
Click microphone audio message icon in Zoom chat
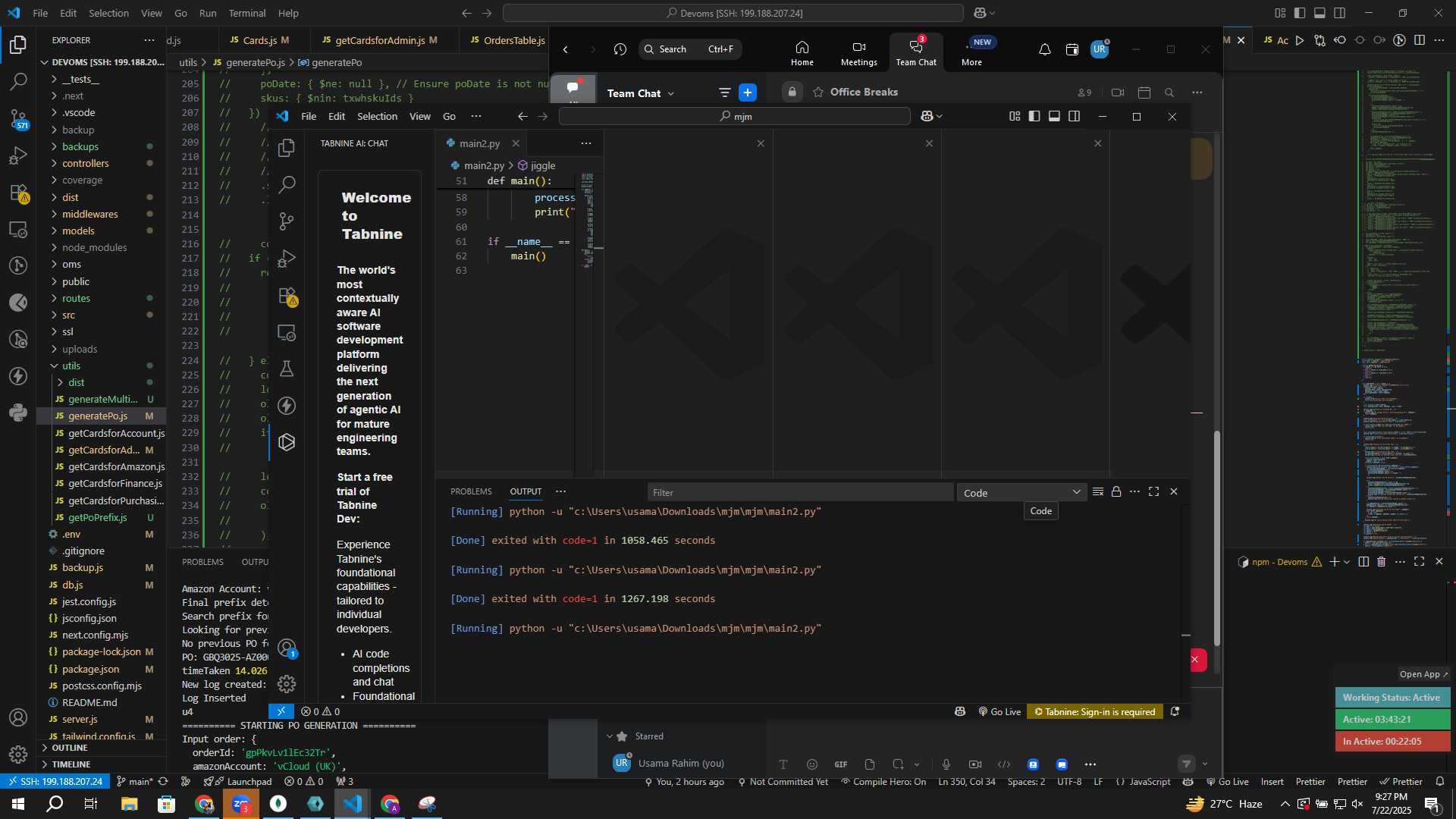click(946, 764)
